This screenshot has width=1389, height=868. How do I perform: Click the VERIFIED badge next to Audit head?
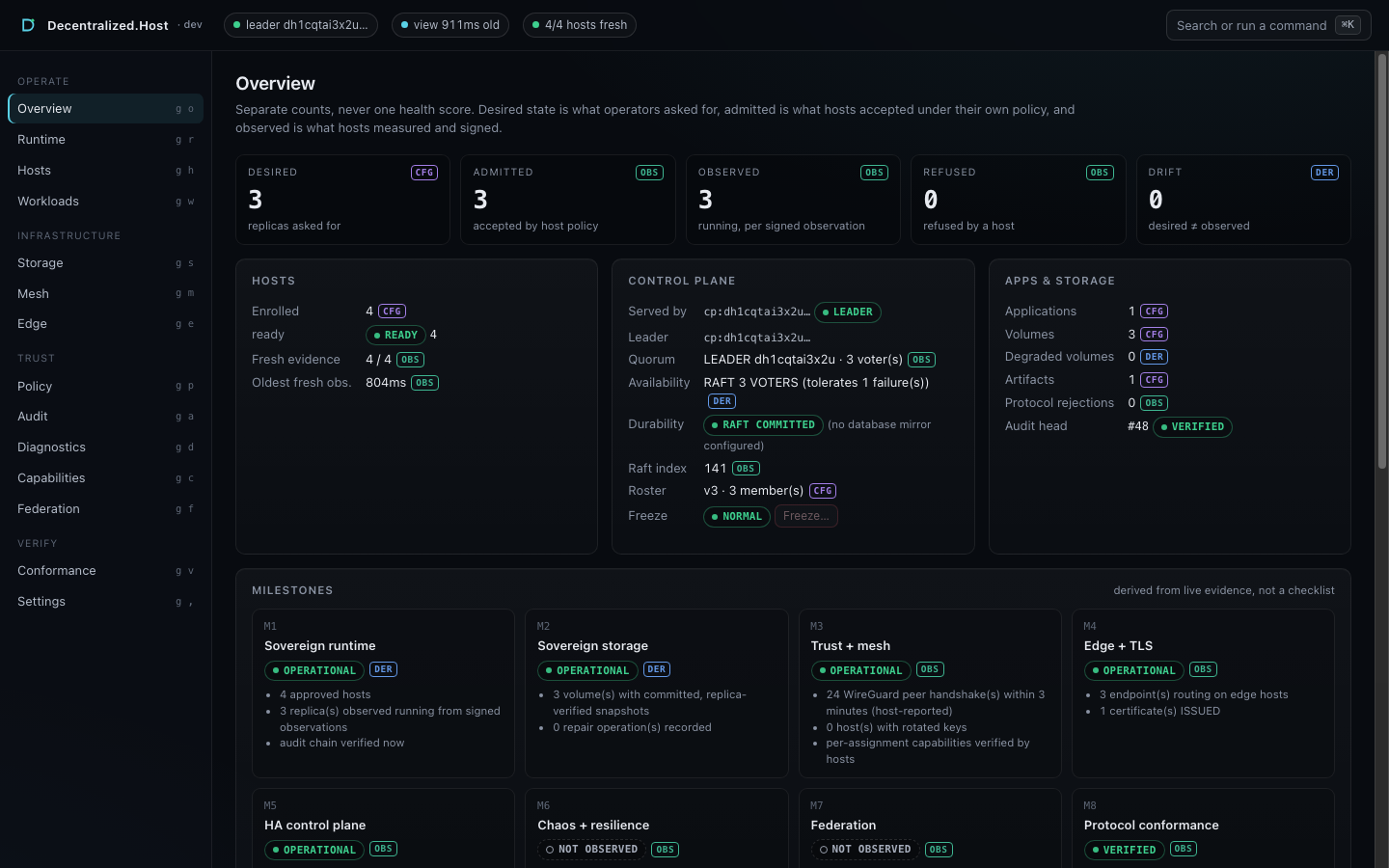coord(1192,427)
